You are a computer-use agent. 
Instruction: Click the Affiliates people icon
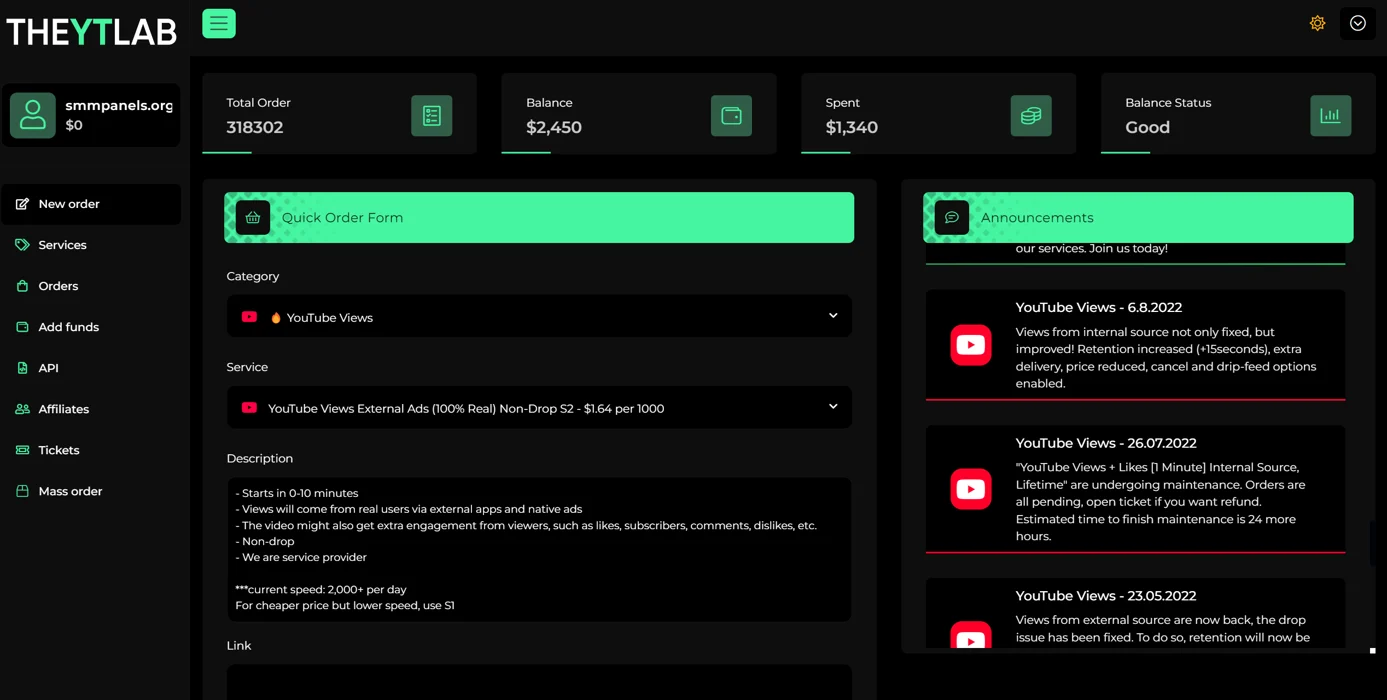[22, 409]
